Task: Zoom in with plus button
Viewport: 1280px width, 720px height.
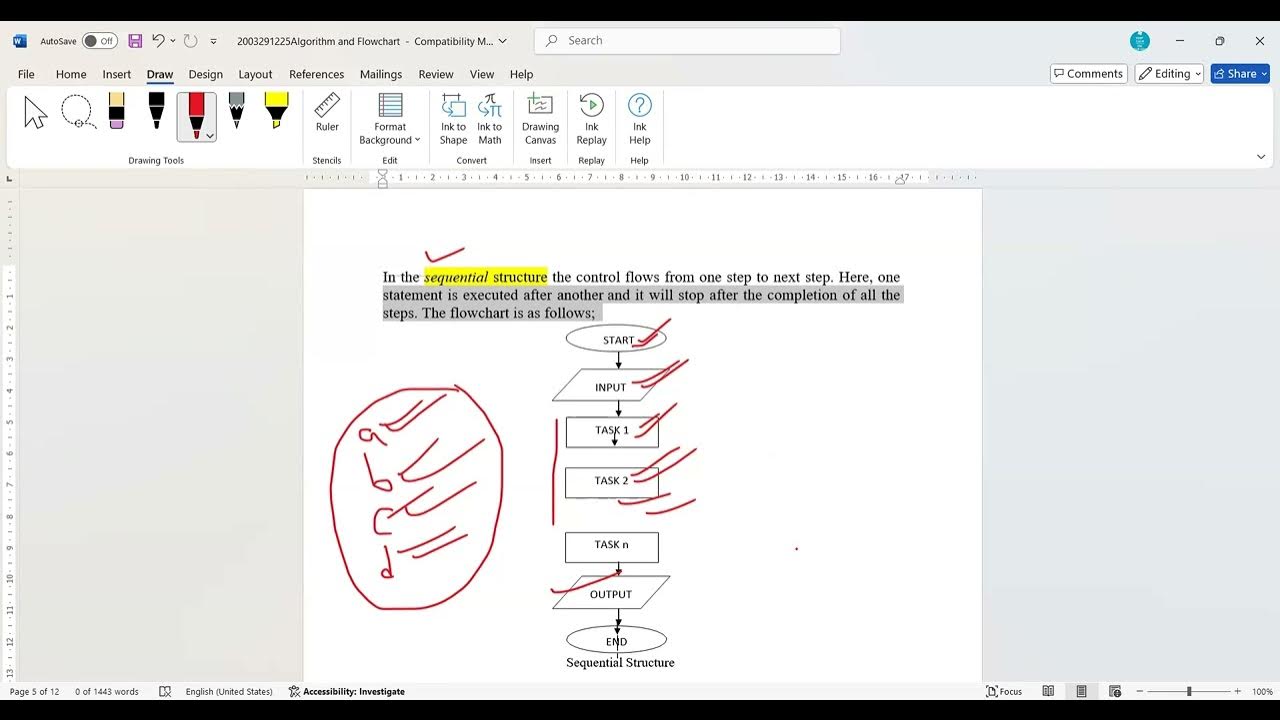Action: tap(1237, 692)
